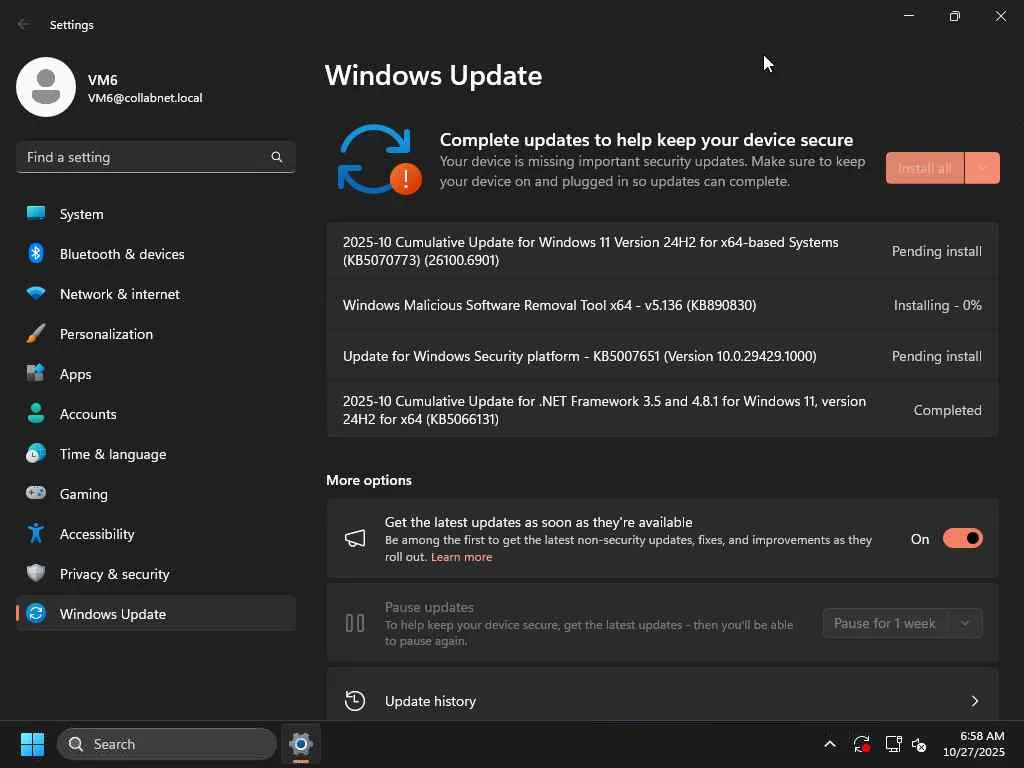
Task: Show hidden tray icons chevron
Action: [830, 744]
